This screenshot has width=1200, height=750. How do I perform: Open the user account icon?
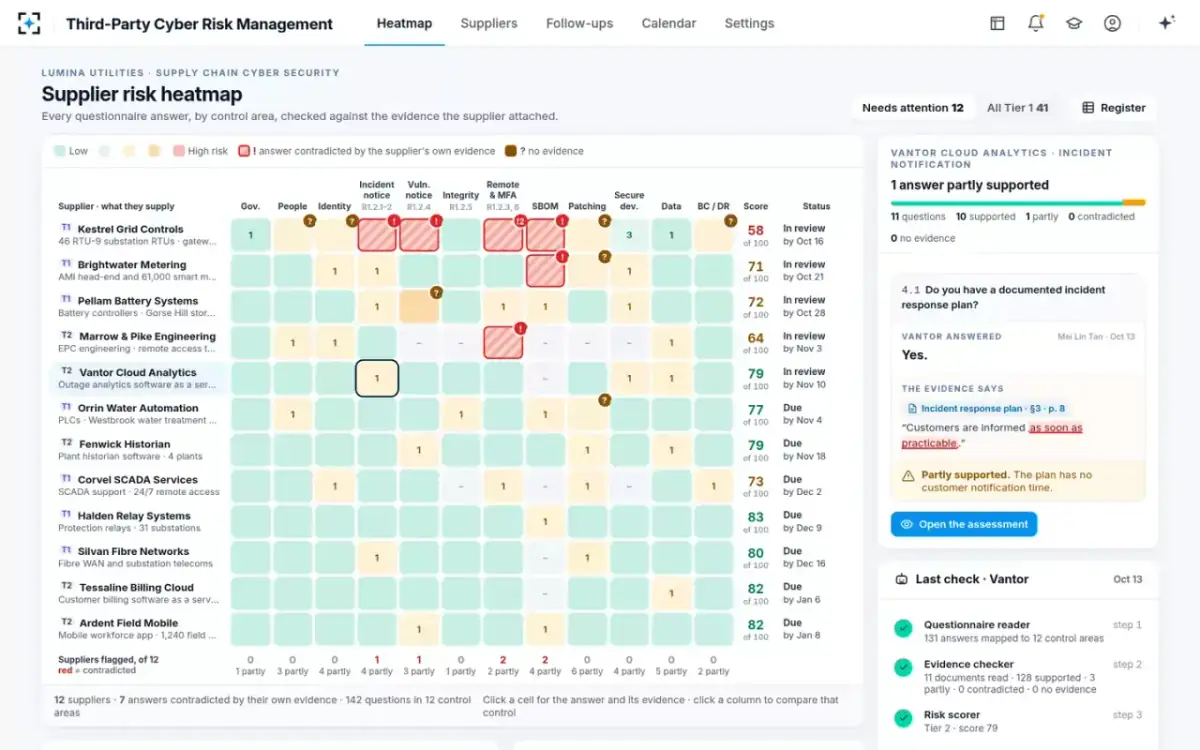1112,23
